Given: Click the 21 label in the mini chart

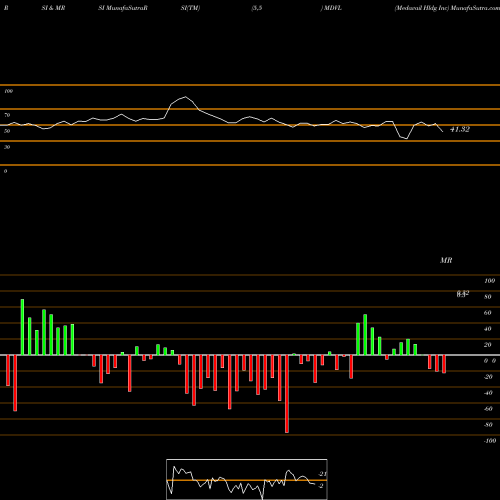Looking at the screenshot, I should 322,474.
